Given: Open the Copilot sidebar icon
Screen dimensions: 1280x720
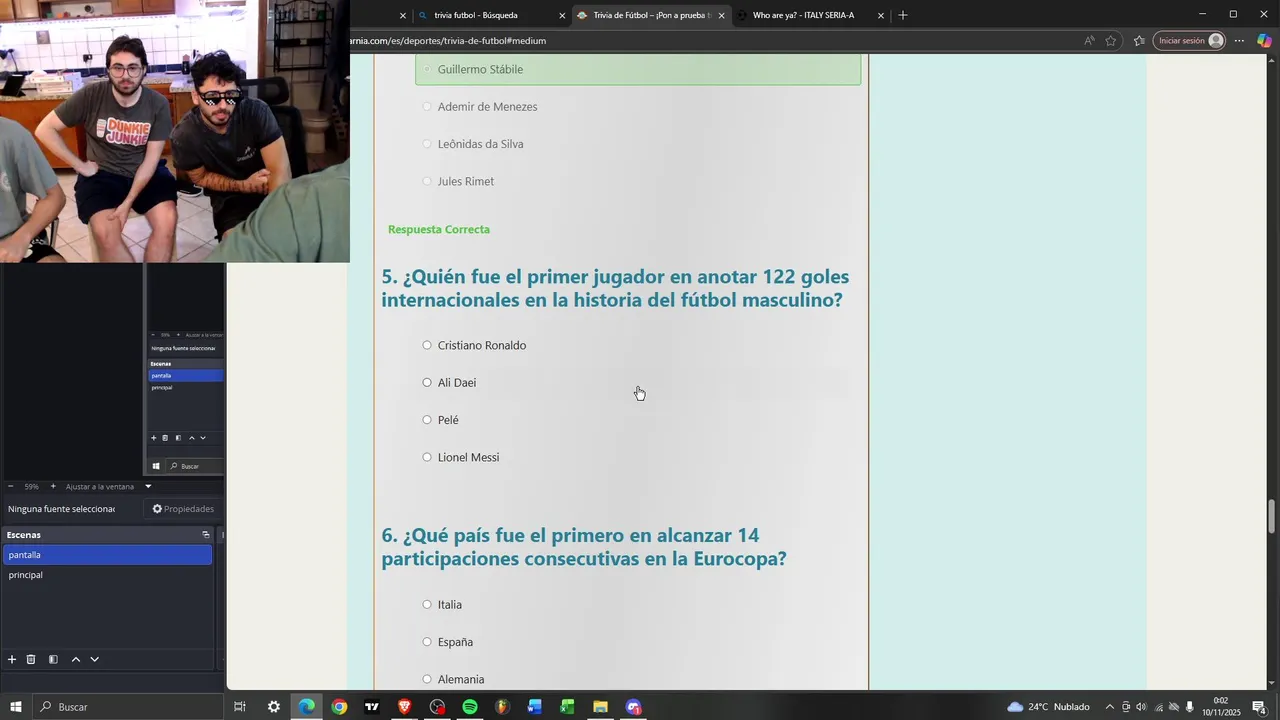Looking at the screenshot, I should pos(1264,41).
